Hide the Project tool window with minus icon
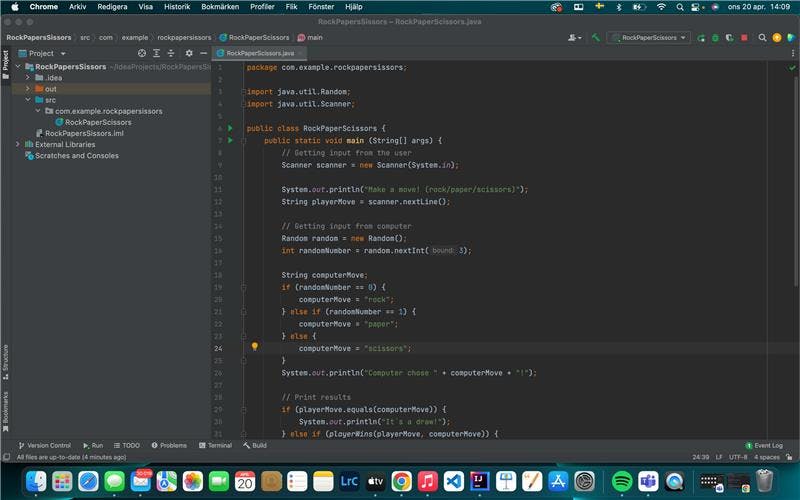800x500 pixels. click(203, 53)
